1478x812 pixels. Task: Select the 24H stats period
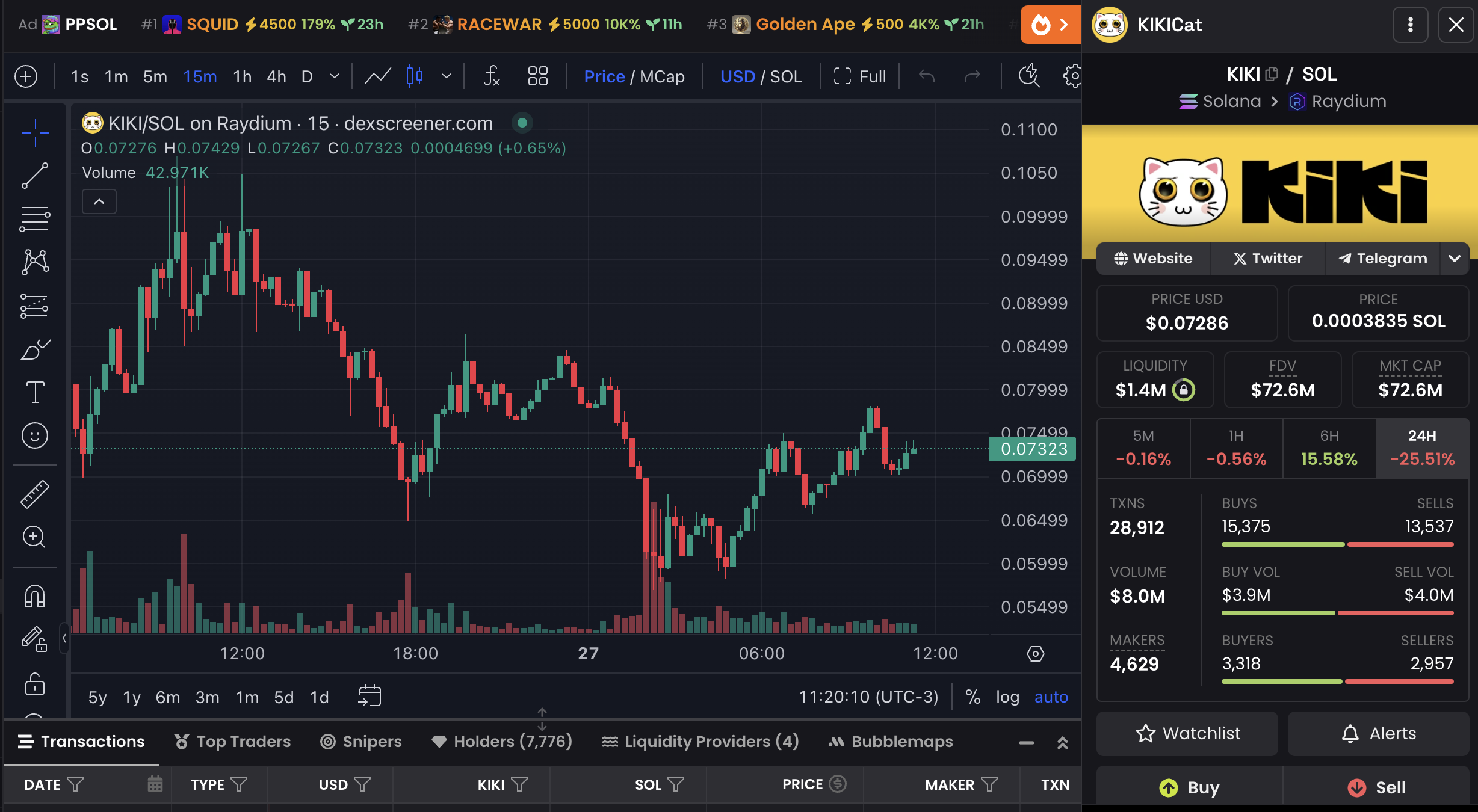tap(1422, 448)
